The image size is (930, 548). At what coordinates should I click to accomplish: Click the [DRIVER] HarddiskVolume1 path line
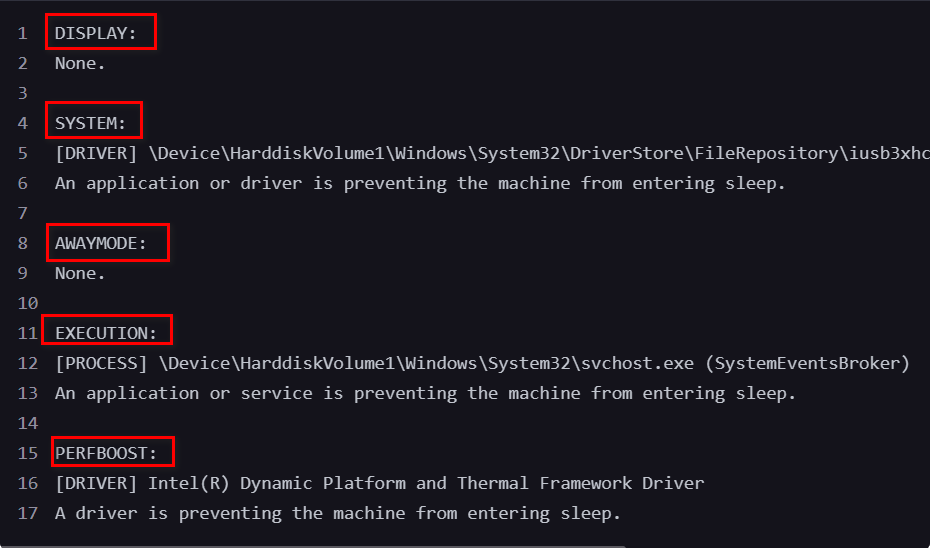pyautogui.click(x=492, y=154)
